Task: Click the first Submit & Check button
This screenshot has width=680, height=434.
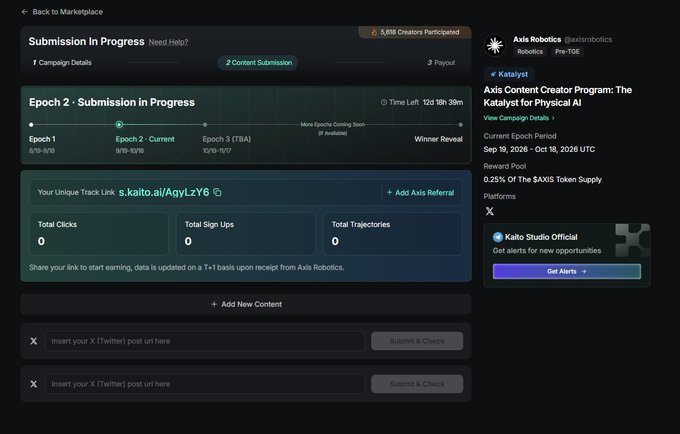Action: tap(417, 341)
